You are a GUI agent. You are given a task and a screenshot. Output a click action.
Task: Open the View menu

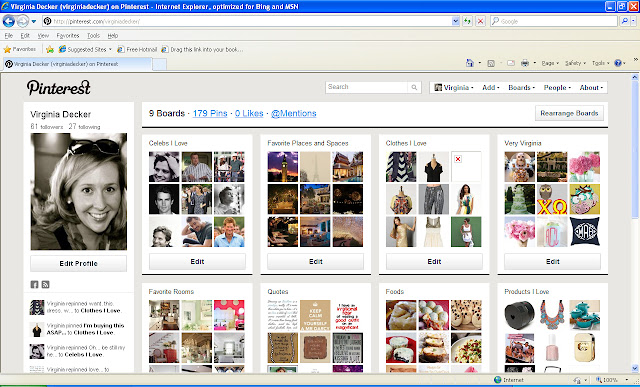click(x=43, y=36)
